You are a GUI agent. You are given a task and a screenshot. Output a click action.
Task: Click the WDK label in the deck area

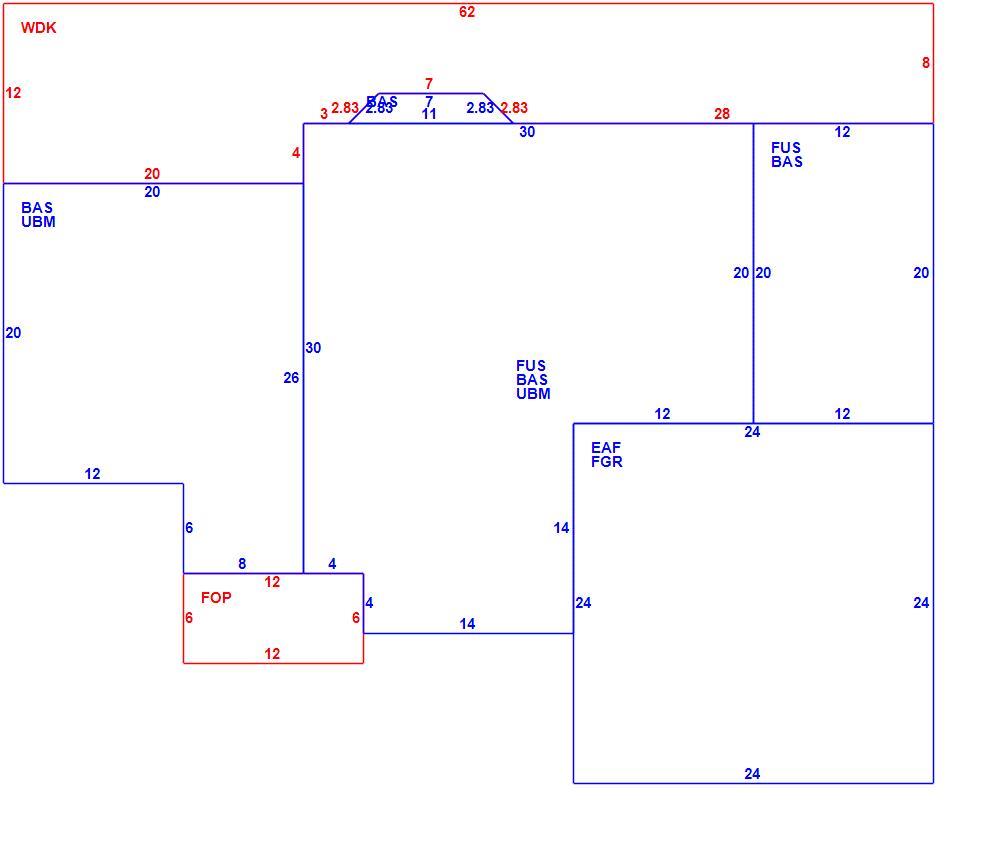tap(39, 28)
